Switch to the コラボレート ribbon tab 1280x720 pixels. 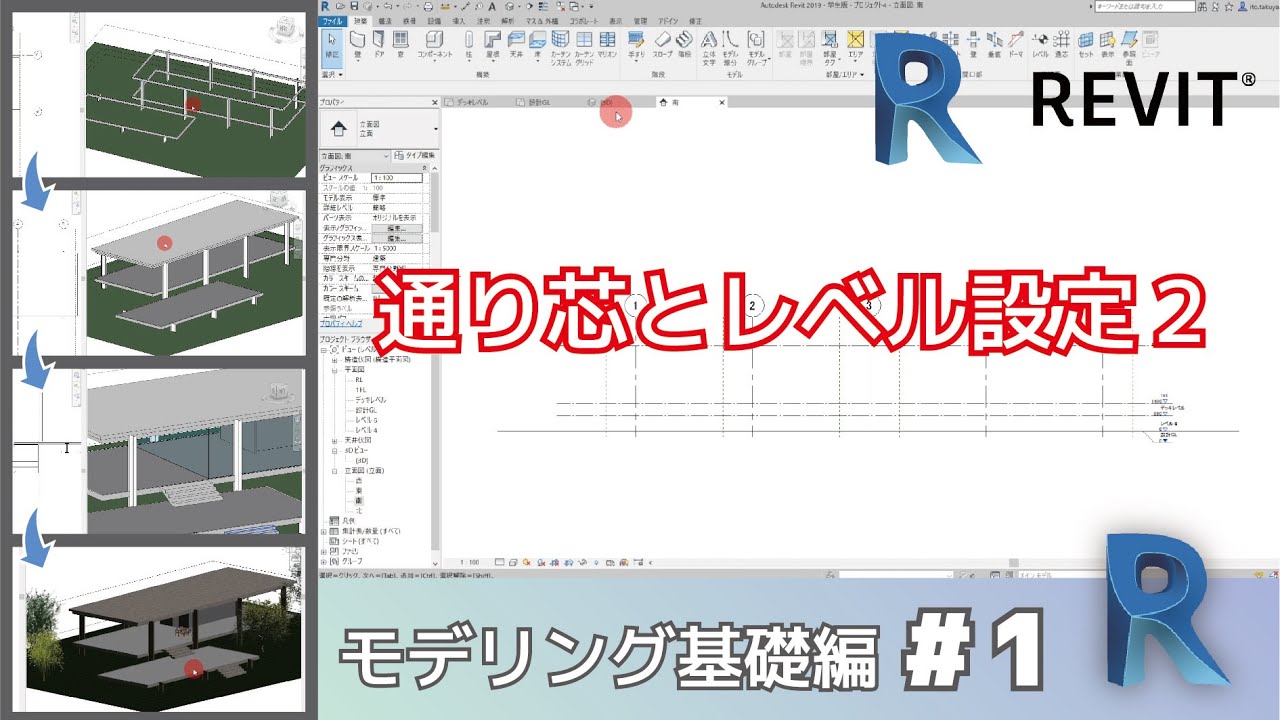coord(585,20)
